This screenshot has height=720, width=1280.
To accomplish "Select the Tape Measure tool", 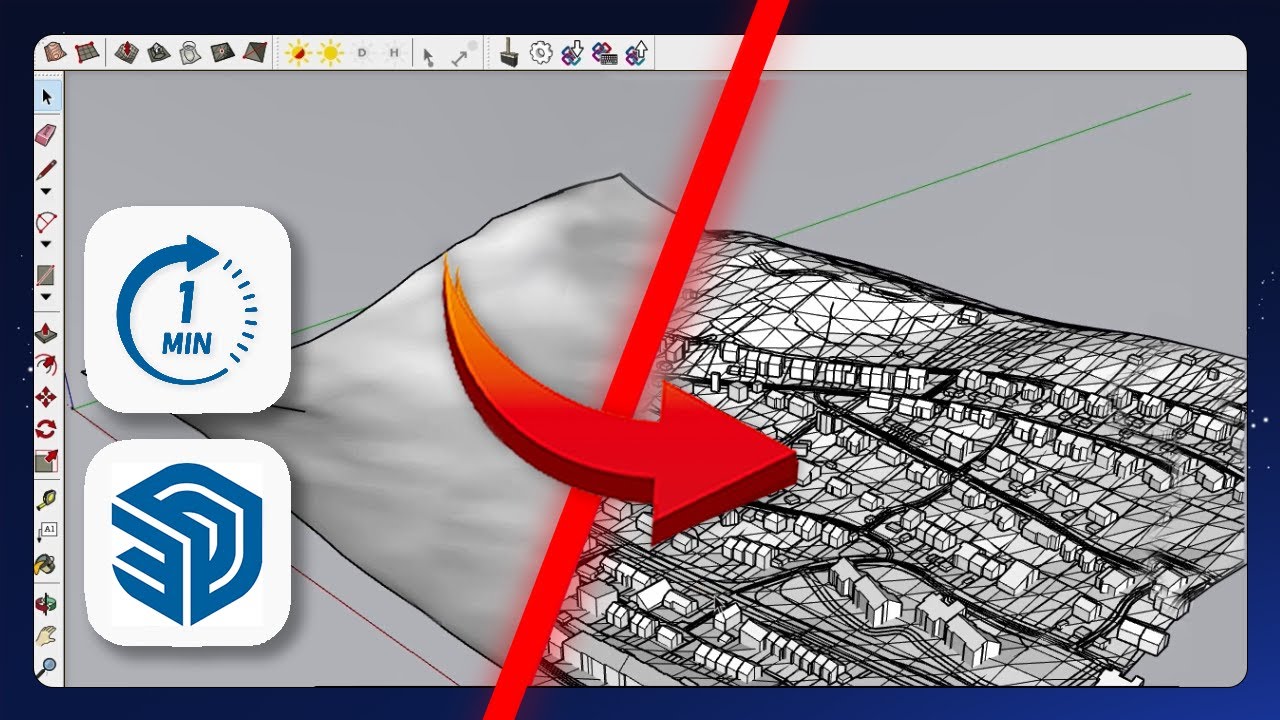I will (46, 499).
